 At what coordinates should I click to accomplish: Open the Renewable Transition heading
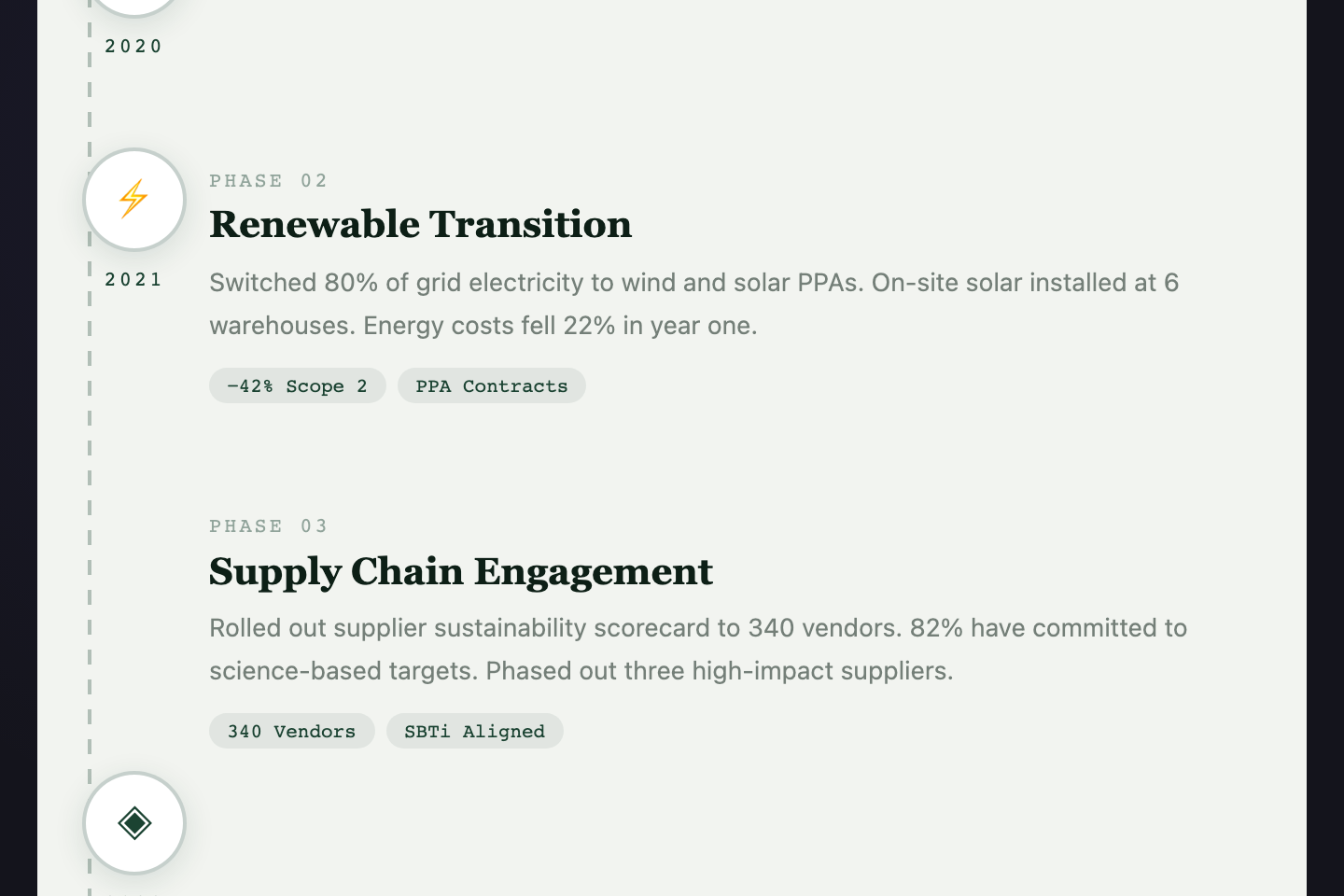421,225
